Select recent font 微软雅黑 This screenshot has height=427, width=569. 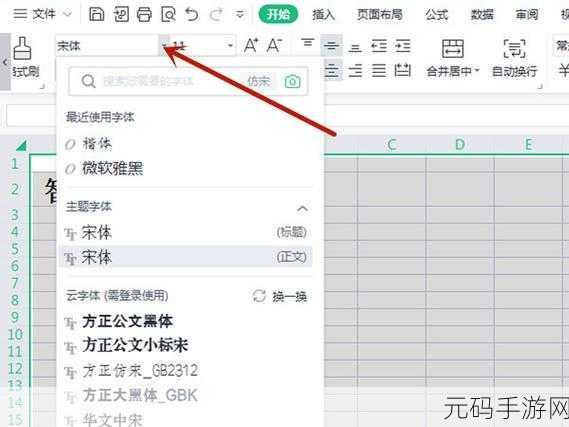[112, 169]
